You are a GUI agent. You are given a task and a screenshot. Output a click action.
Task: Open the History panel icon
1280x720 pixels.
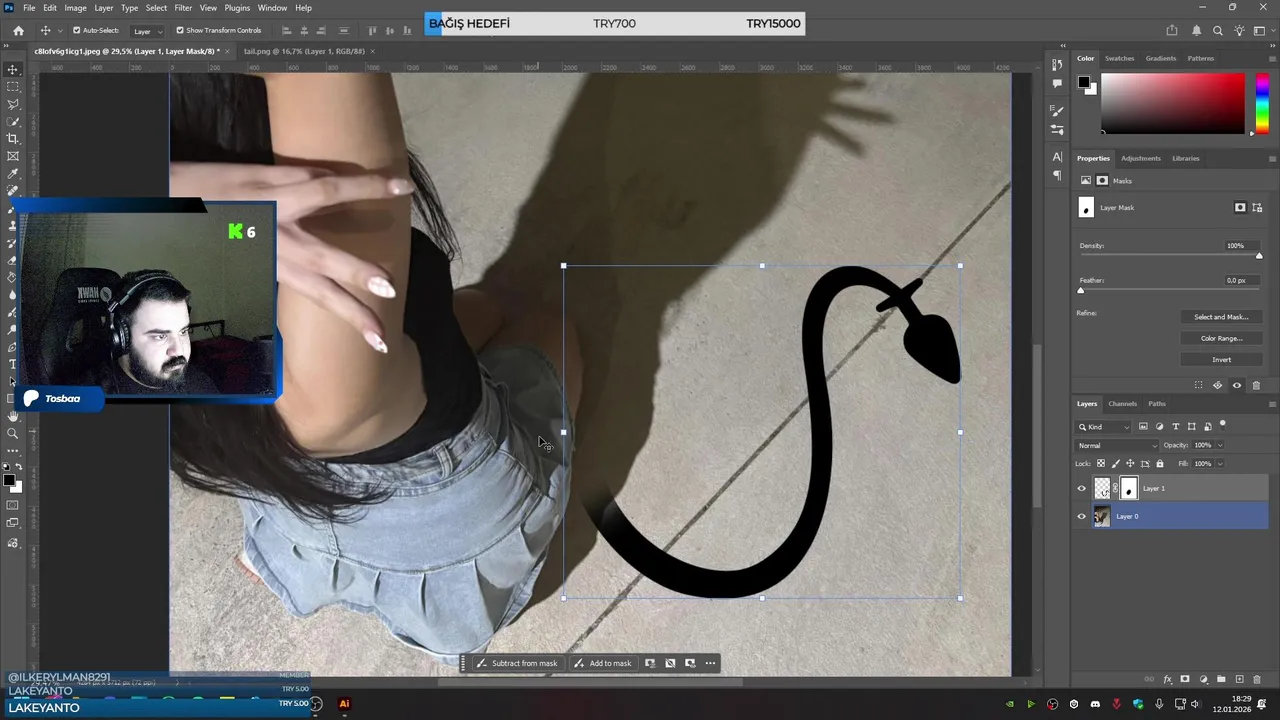[x=1057, y=65]
